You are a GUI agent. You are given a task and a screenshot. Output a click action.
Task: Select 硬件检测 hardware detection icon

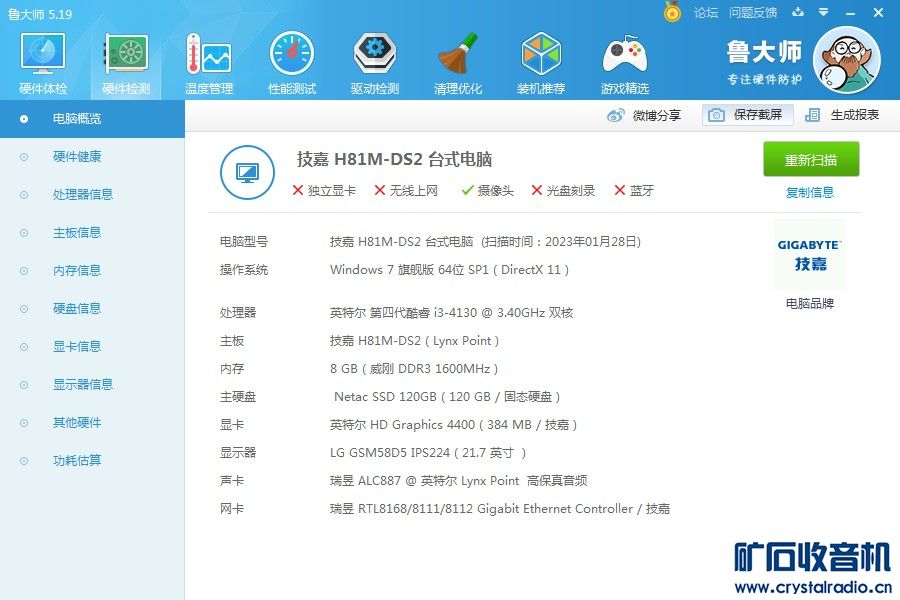click(x=126, y=54)
